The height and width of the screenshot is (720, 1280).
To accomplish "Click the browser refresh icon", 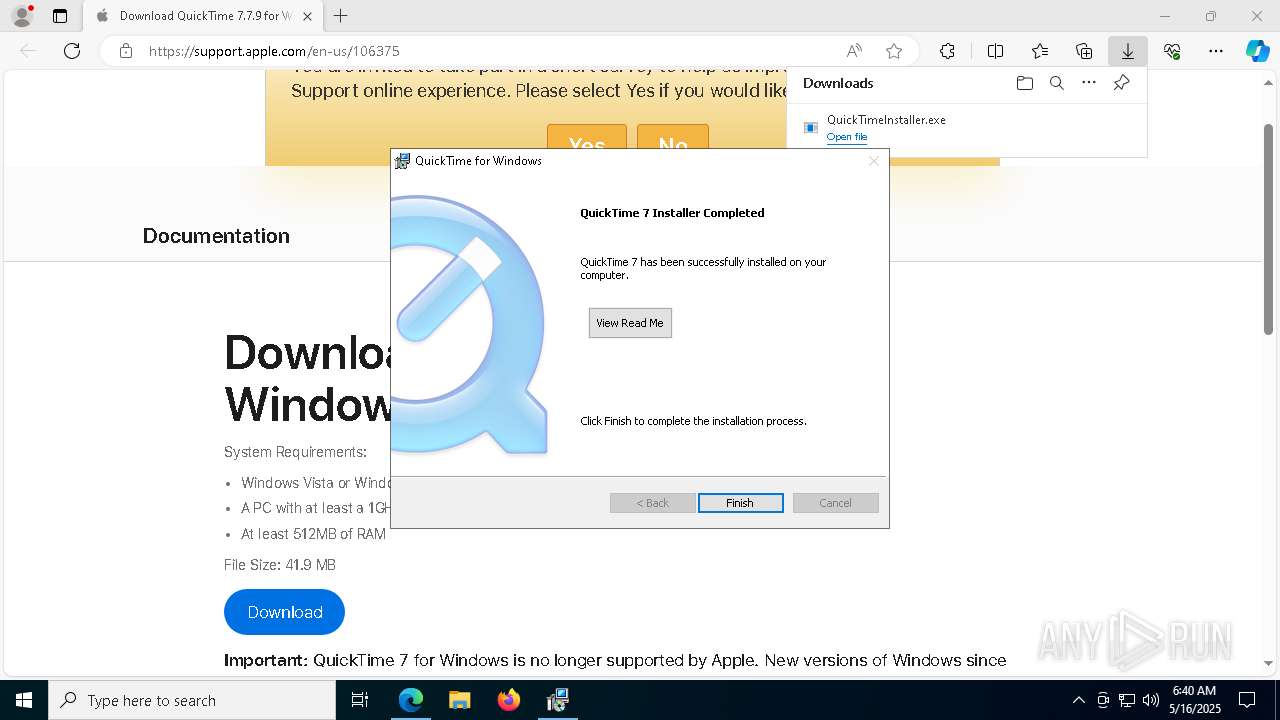I will [x=72, y=51].
